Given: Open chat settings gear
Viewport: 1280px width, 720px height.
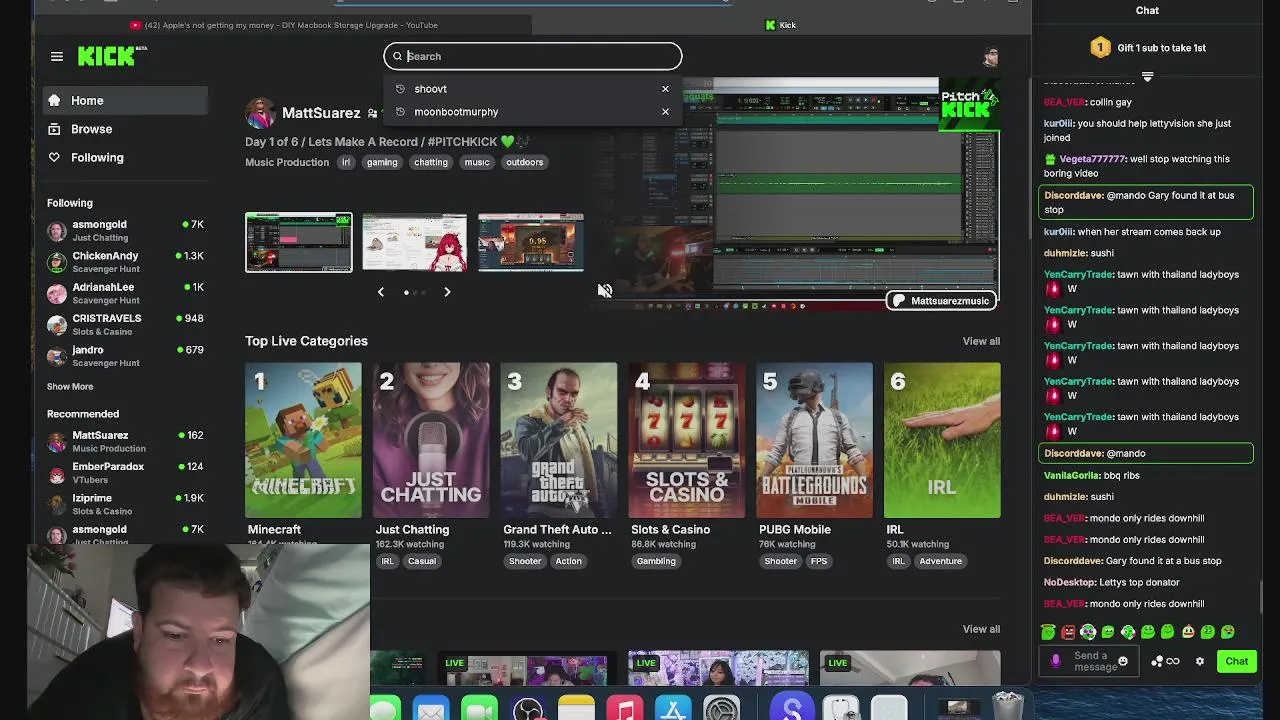Looking at the screenshot, I should (x=1200, y=661).
